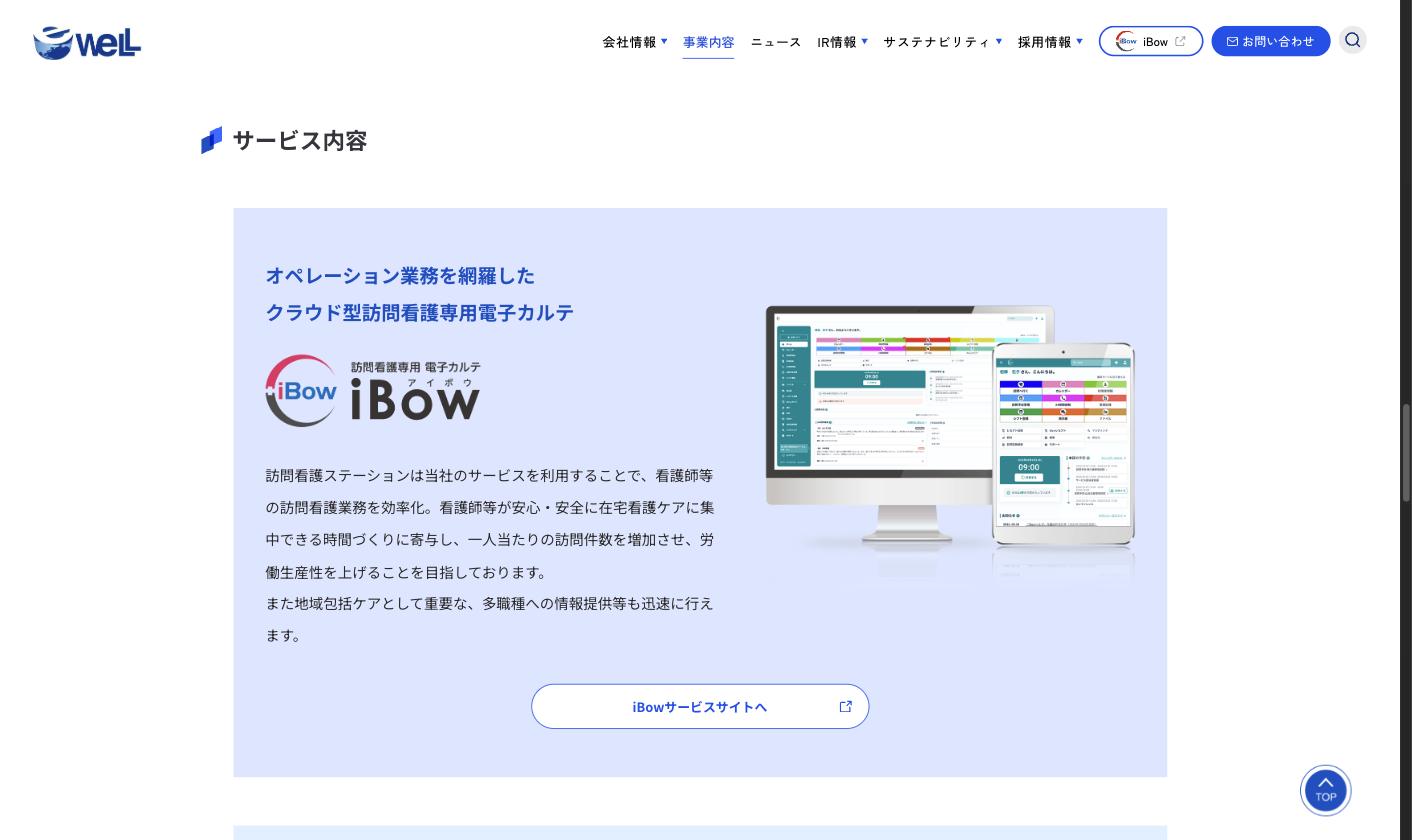Image resolution: width=1412 pixels, height=840 pixels.
Task: Visit the iBow external site button in header
Action: click(1151, 41)
